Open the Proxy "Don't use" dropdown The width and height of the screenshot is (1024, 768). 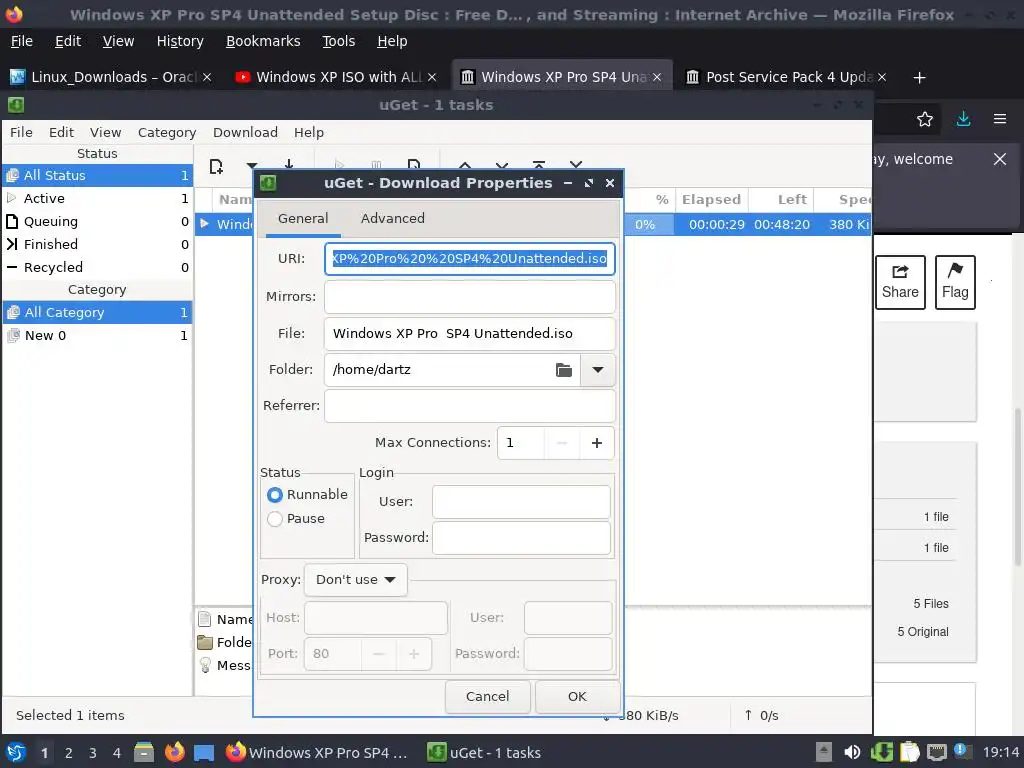(356, 580)
